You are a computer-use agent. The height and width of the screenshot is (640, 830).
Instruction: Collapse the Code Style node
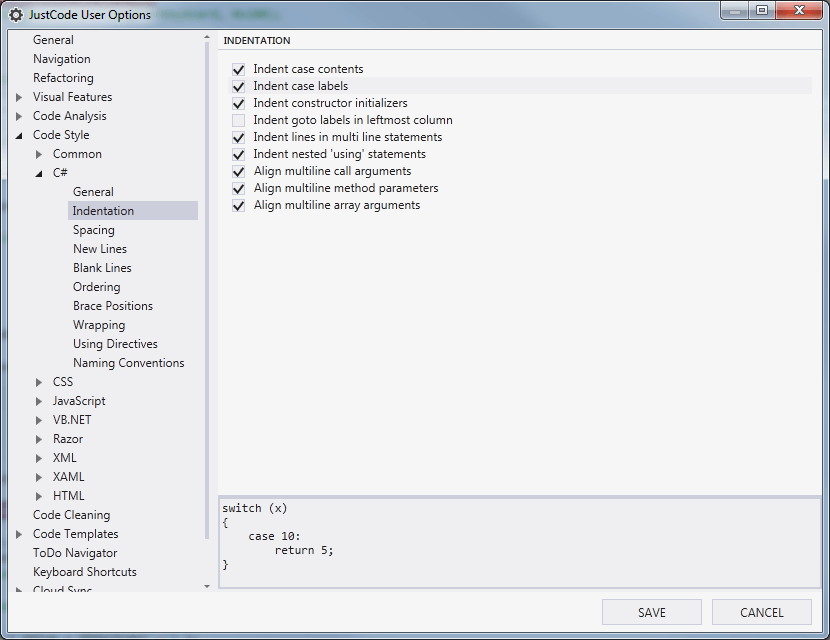click(x=19, y=136)
